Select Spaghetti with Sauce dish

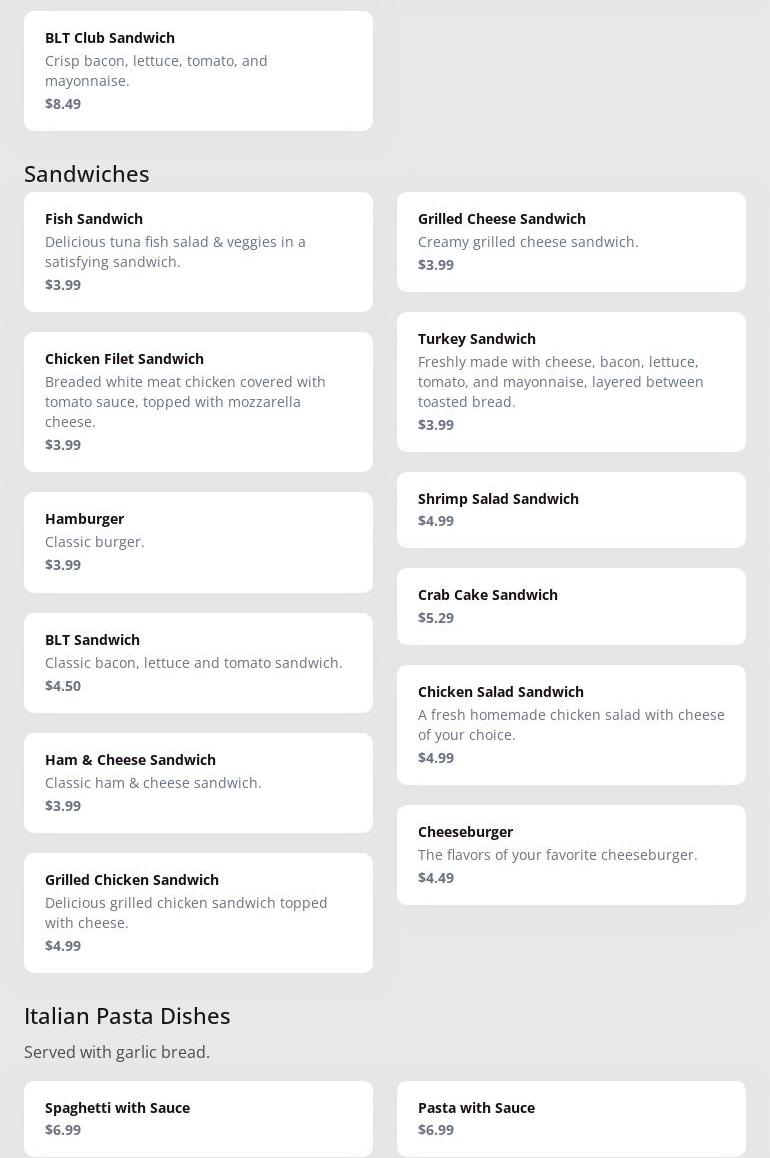coord(198,1119)
